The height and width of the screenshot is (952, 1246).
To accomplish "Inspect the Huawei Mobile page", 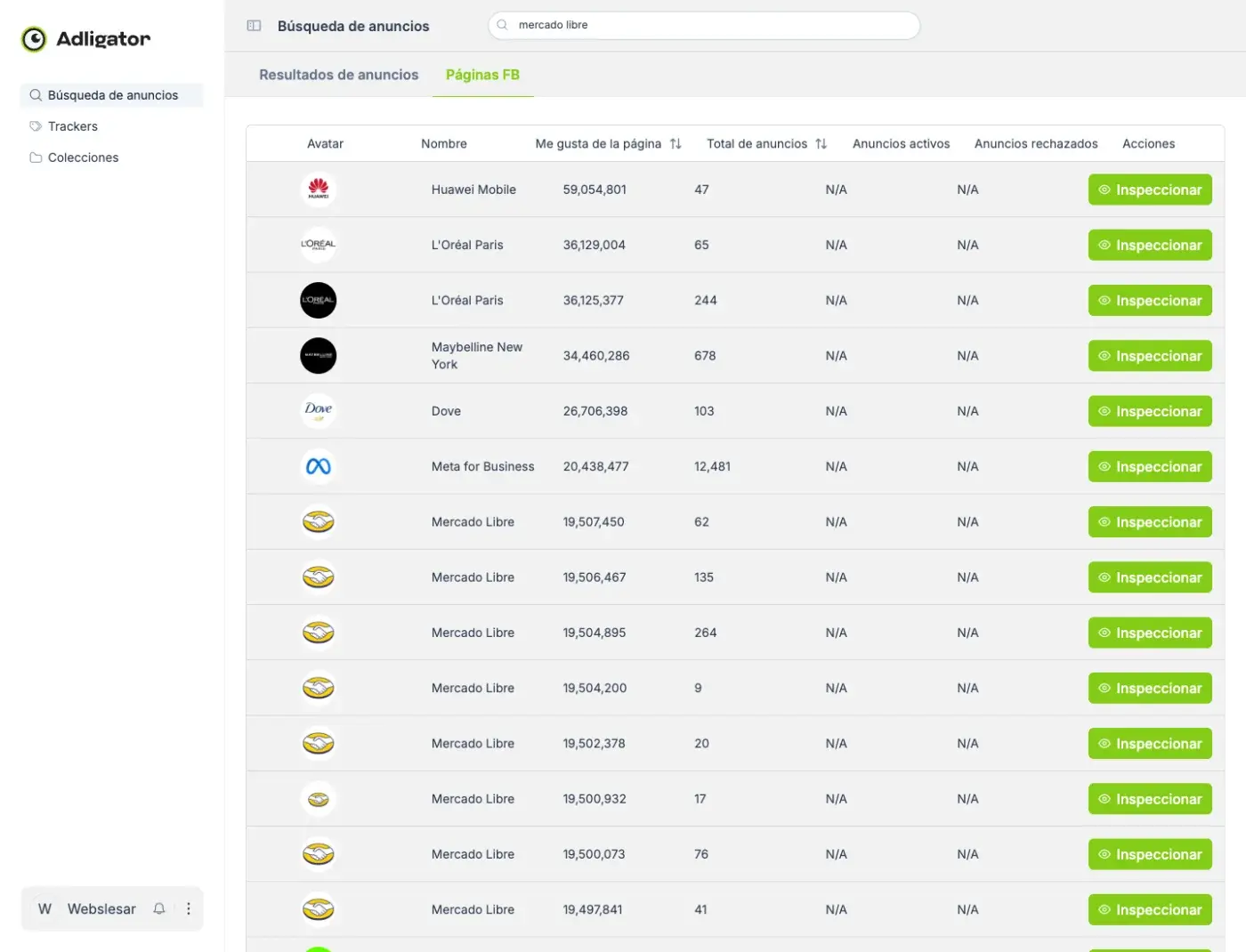I will point(1150,190).
